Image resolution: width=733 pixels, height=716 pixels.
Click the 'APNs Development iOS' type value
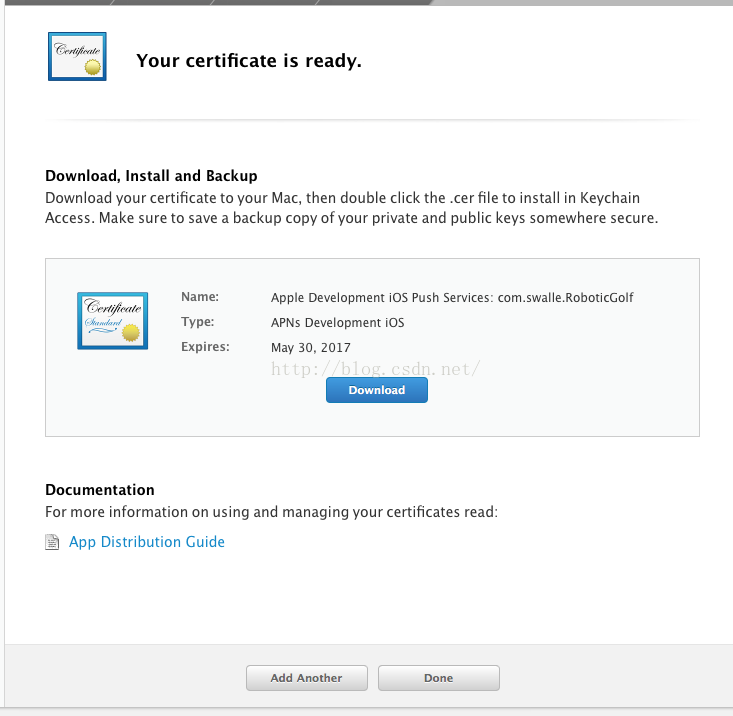(x=338, y=323)
